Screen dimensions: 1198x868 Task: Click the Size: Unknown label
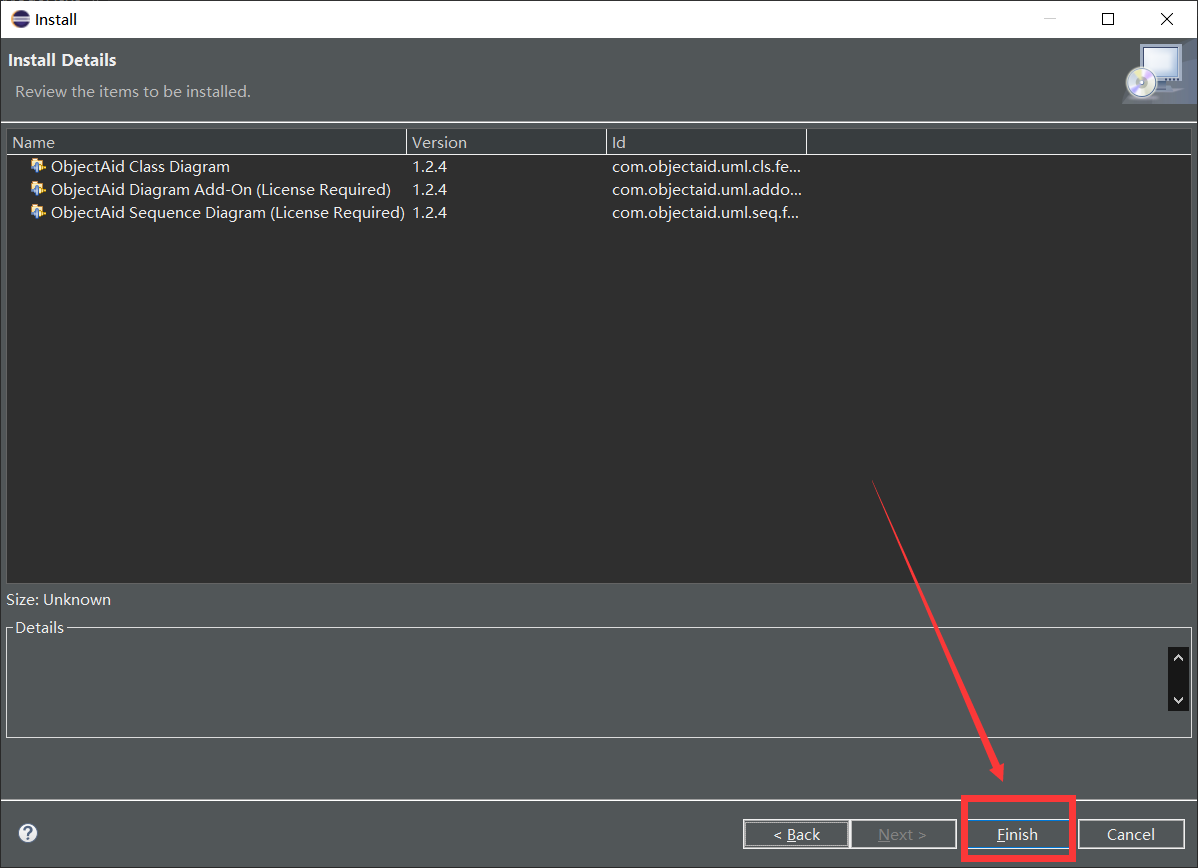click(59, 600)
